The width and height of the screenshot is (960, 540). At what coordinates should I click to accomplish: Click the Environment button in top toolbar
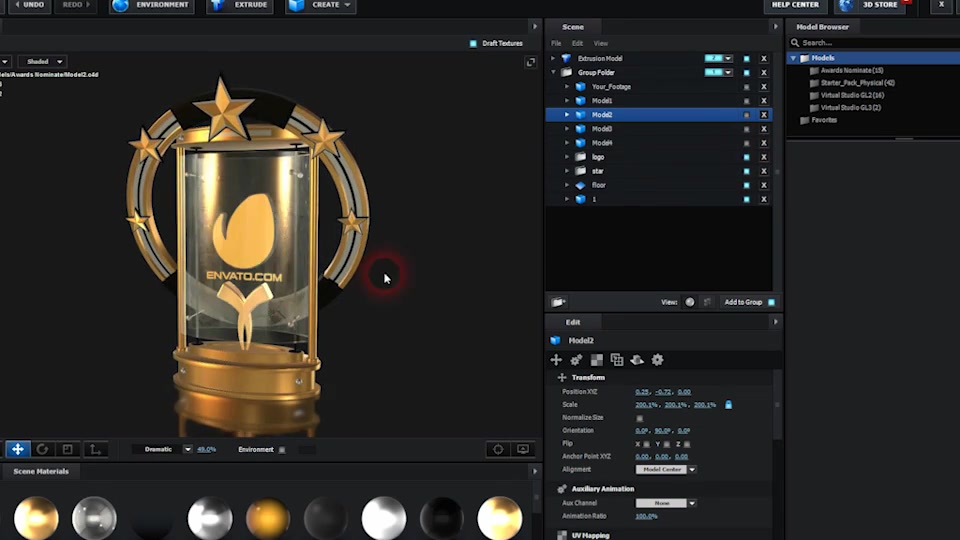[151, 6]
